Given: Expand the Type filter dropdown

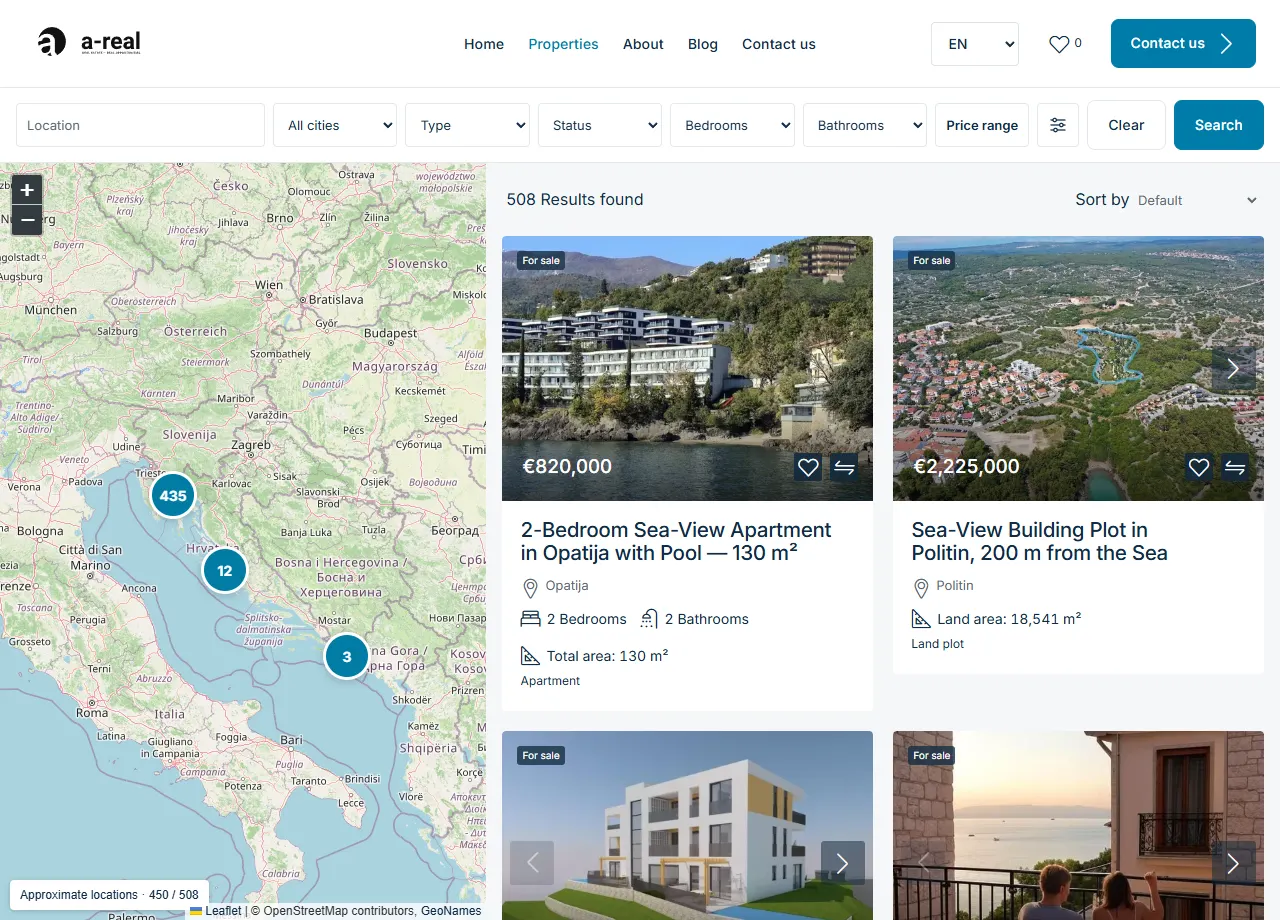Looking at the screenshot, I should coord(467,125).
